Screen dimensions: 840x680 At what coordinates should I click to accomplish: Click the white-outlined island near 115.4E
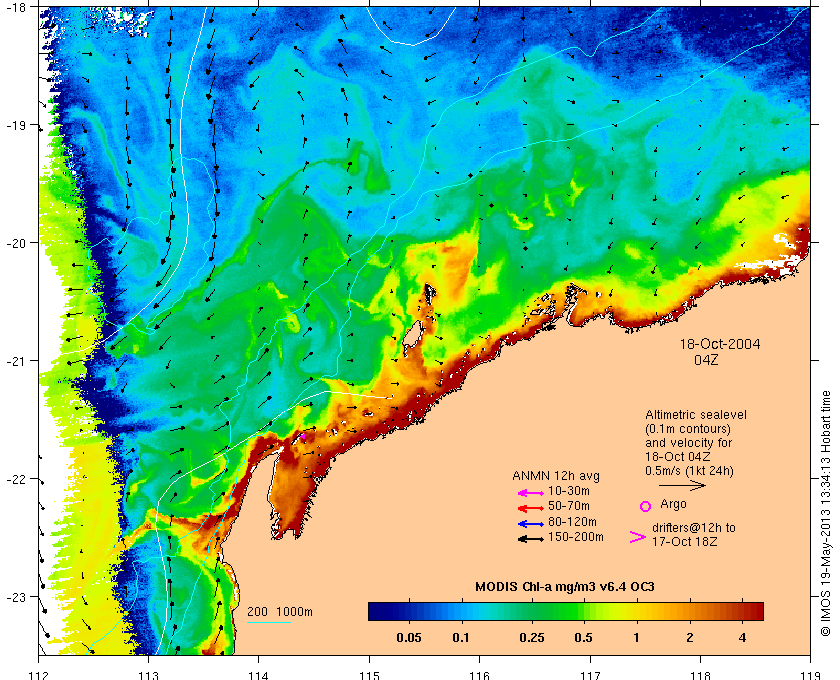coord(412,334)
